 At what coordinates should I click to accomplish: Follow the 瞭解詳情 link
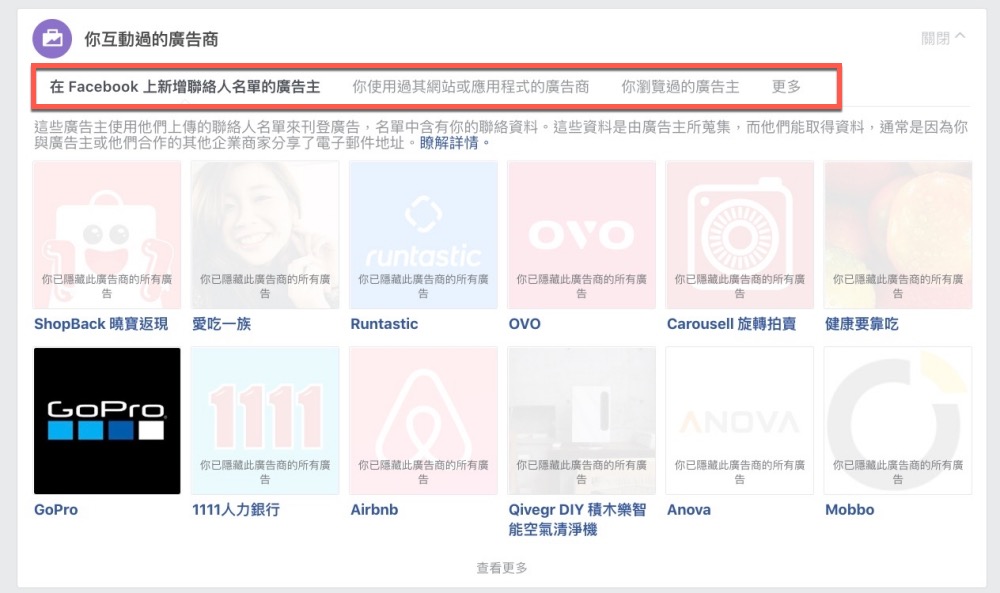click(449, 143)
